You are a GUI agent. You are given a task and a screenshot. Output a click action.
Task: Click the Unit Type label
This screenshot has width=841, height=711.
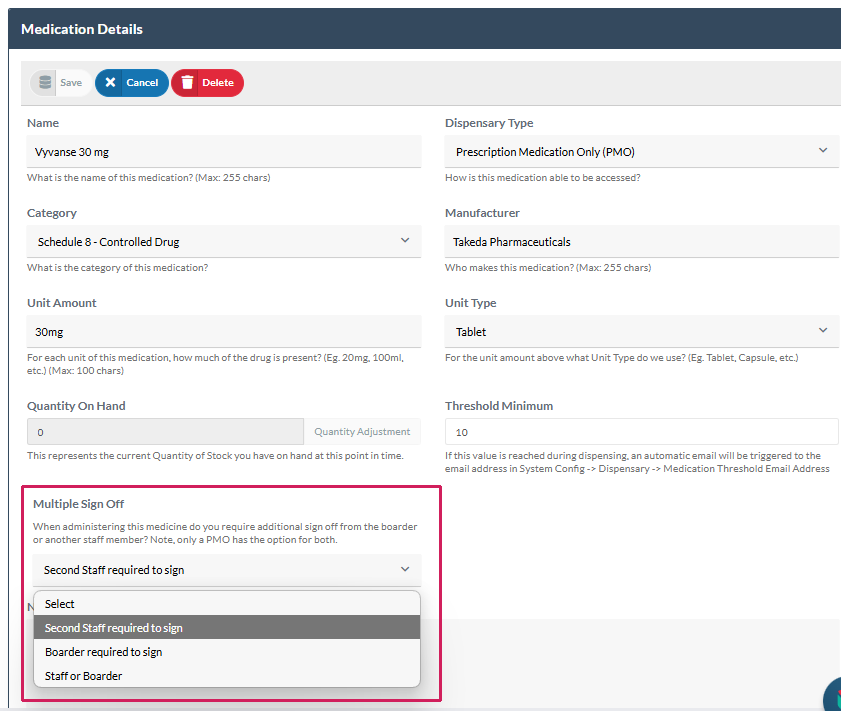click(x=470, y=303)
